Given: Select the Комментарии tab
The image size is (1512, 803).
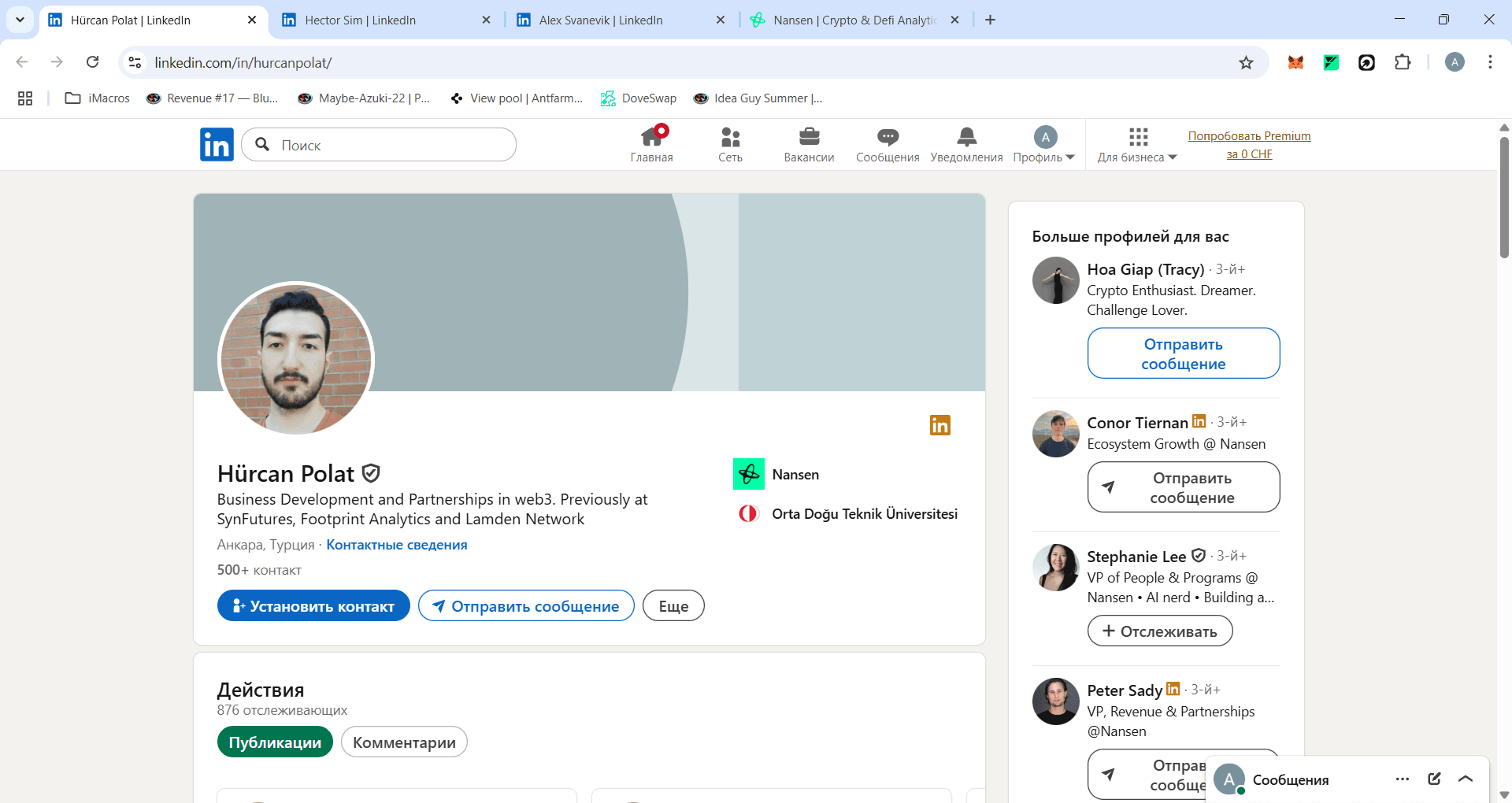Looking at the screenshot, I should pyautogui.click(x=404, y=742).
